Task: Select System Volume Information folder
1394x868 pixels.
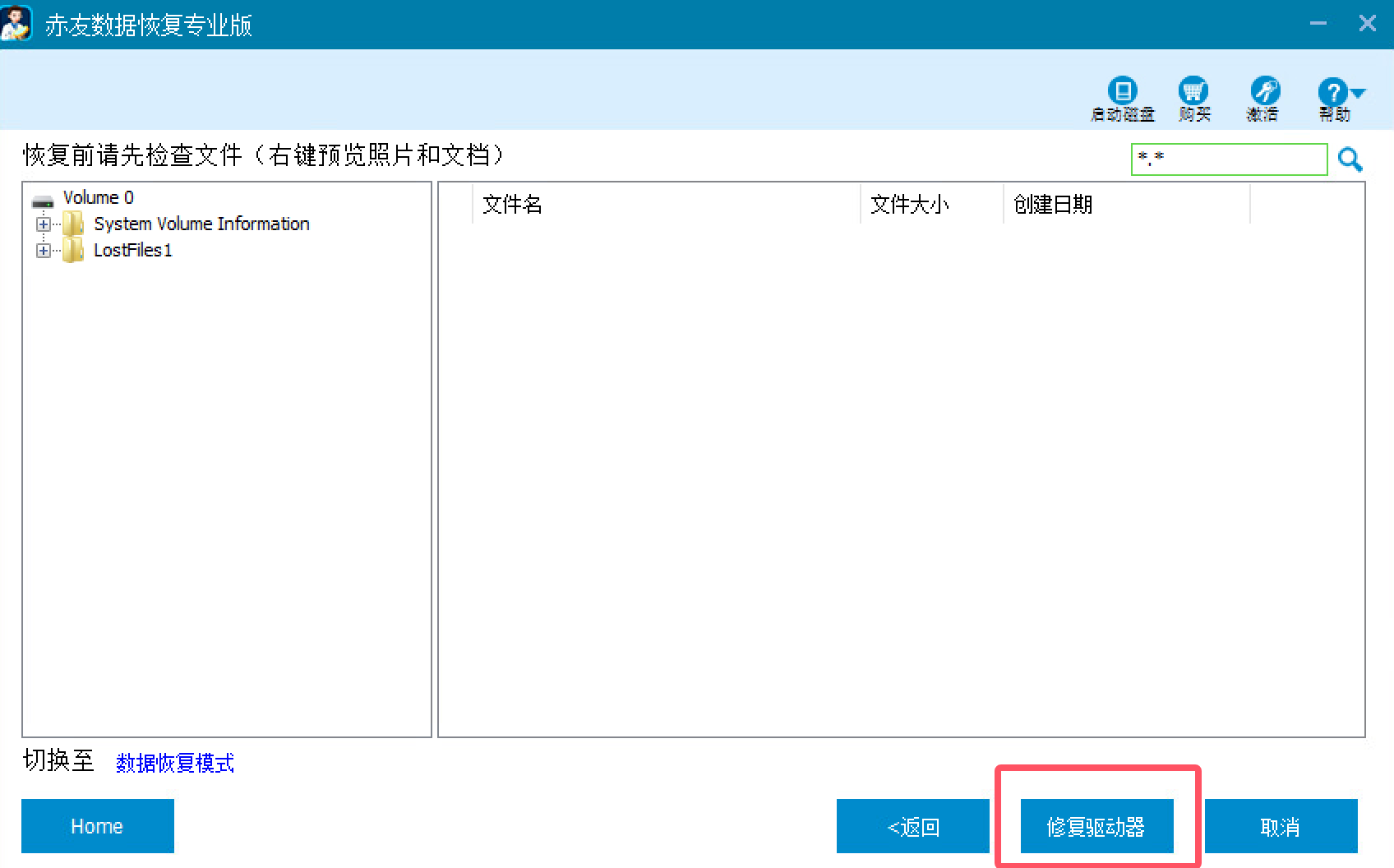Action: tap(201, 224)
